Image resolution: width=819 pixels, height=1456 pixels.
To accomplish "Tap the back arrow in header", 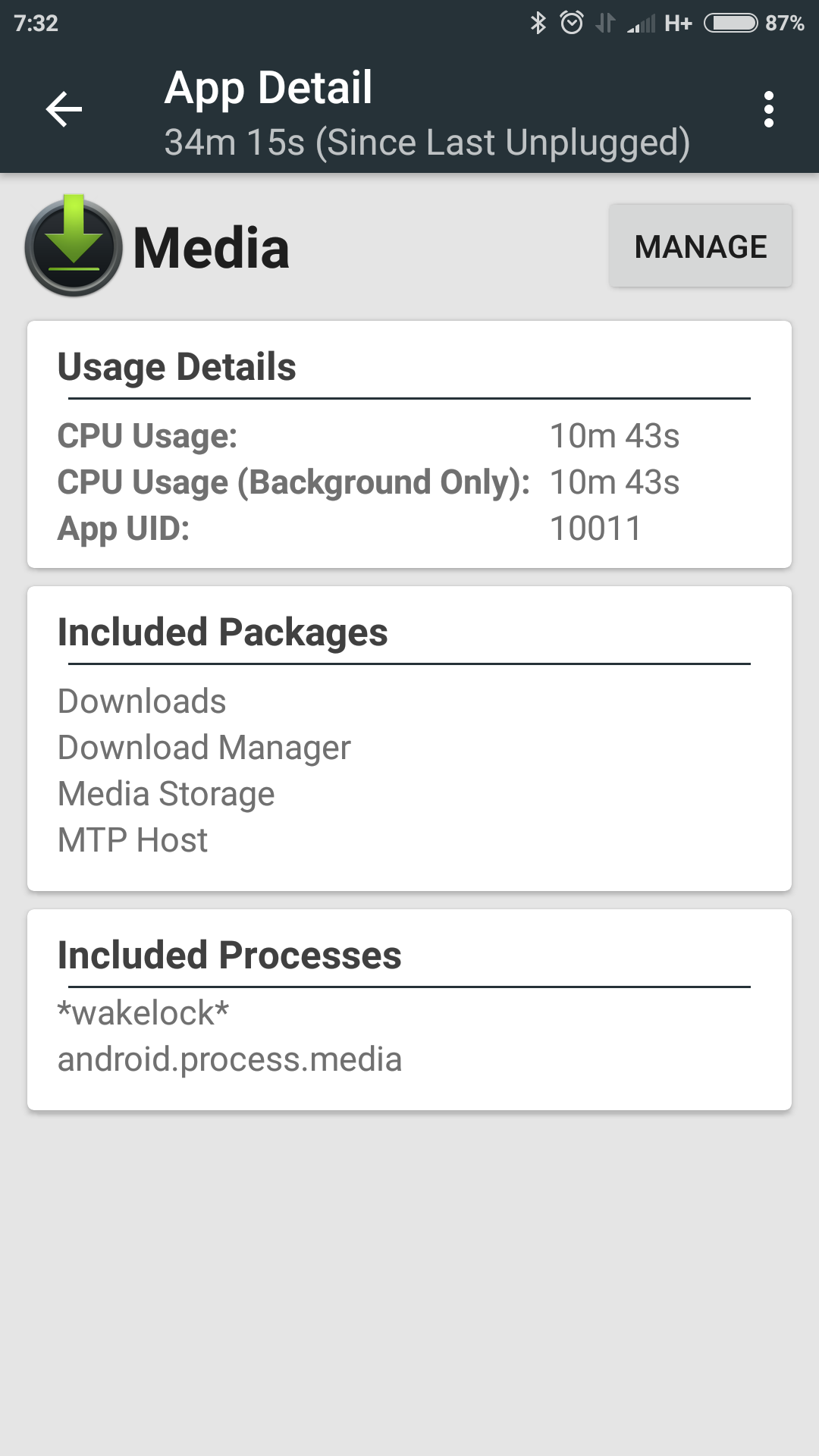I will pos(64,109).
